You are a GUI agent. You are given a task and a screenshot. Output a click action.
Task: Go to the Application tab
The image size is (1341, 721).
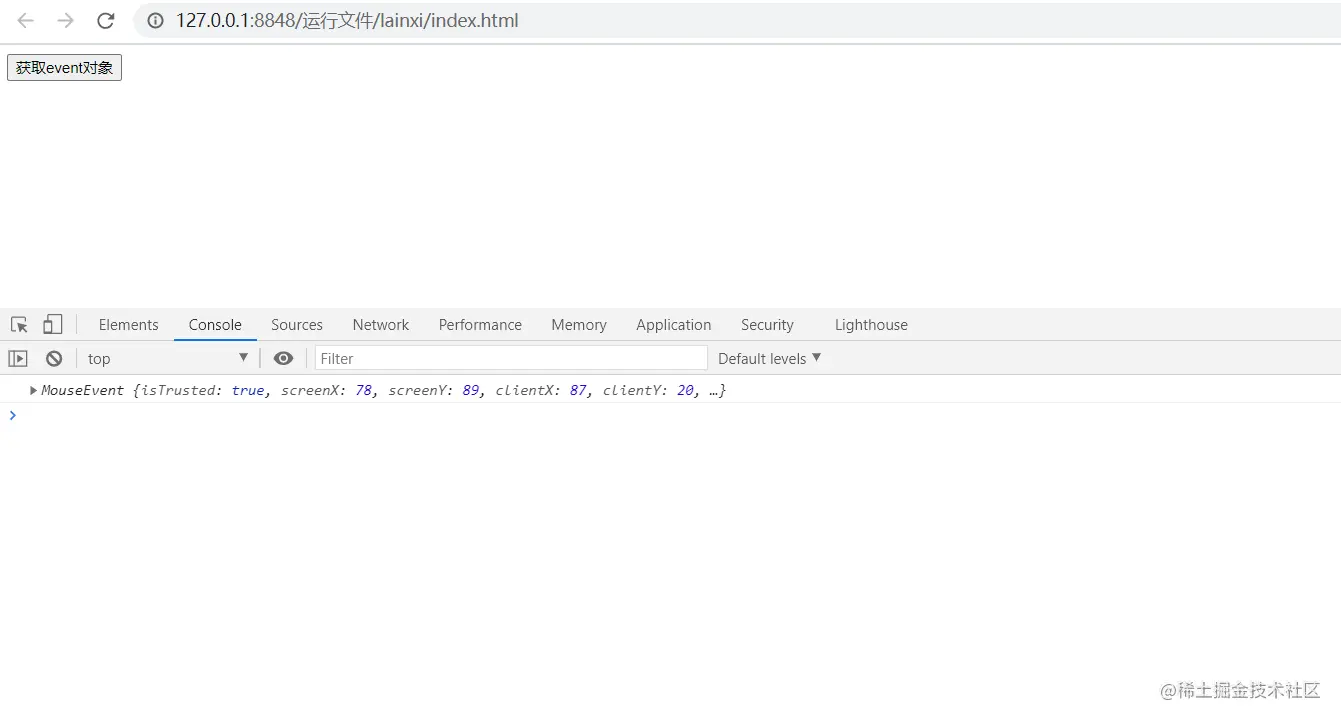674,325
